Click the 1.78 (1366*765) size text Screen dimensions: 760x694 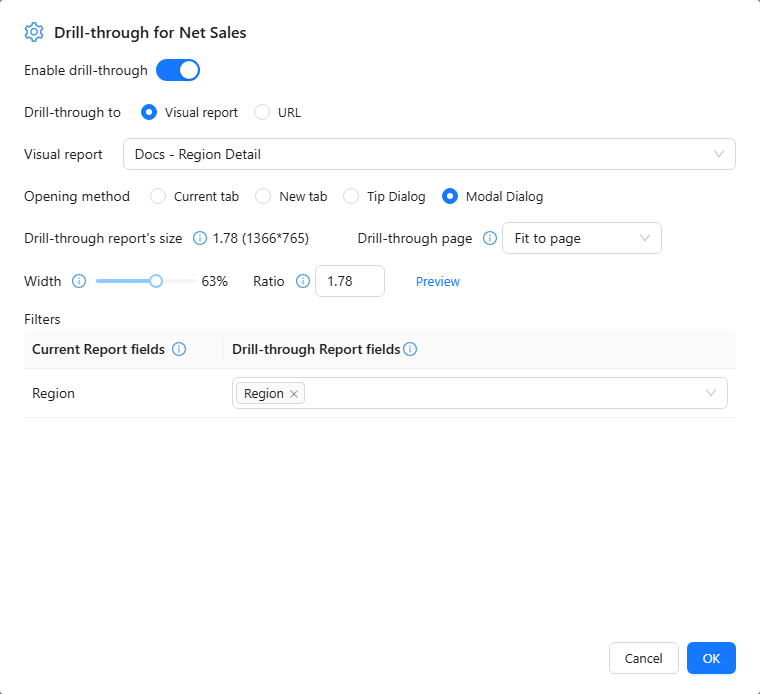pos(261,238)
